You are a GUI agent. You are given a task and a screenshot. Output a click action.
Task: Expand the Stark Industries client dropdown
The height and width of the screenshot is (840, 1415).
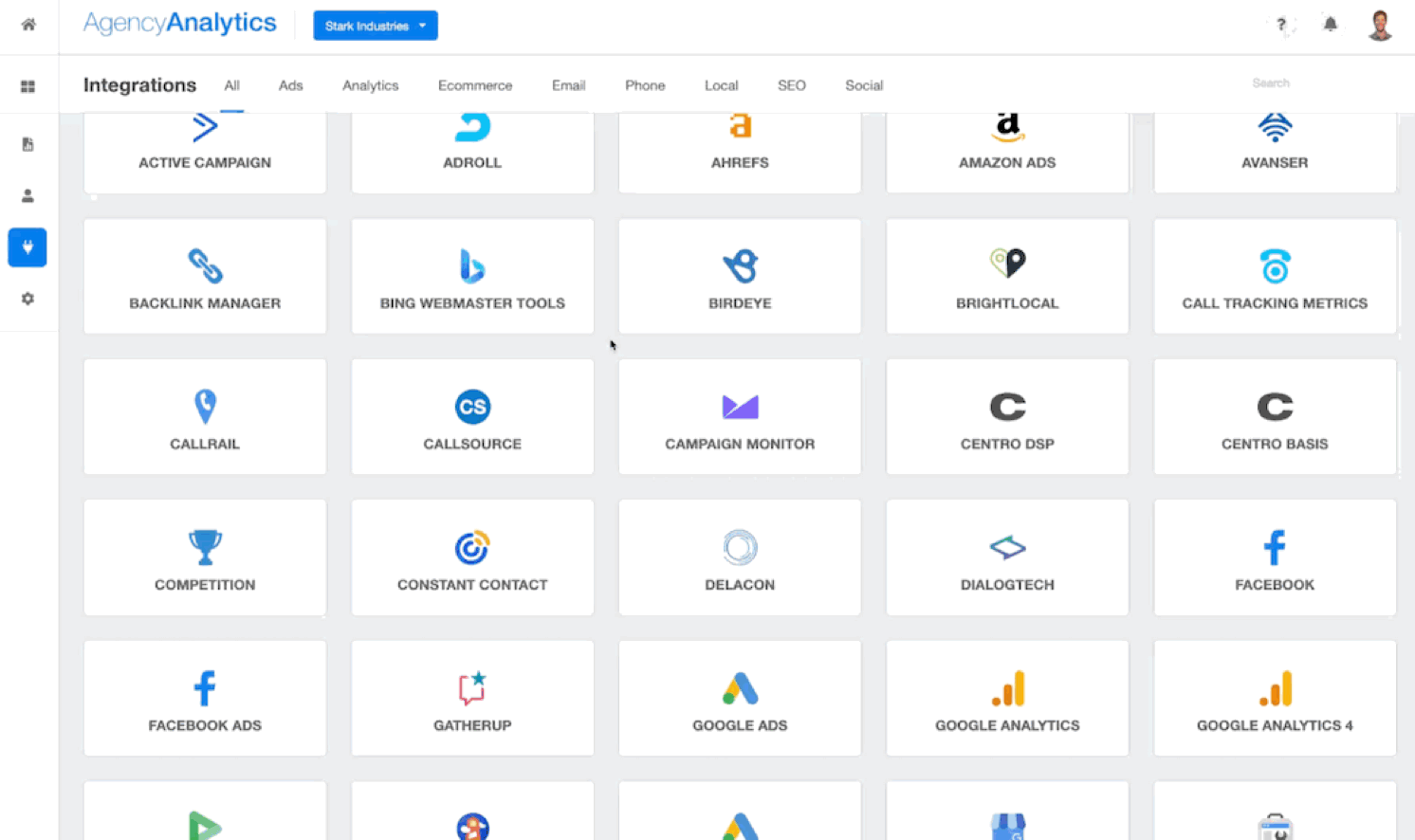click(376, 26)
